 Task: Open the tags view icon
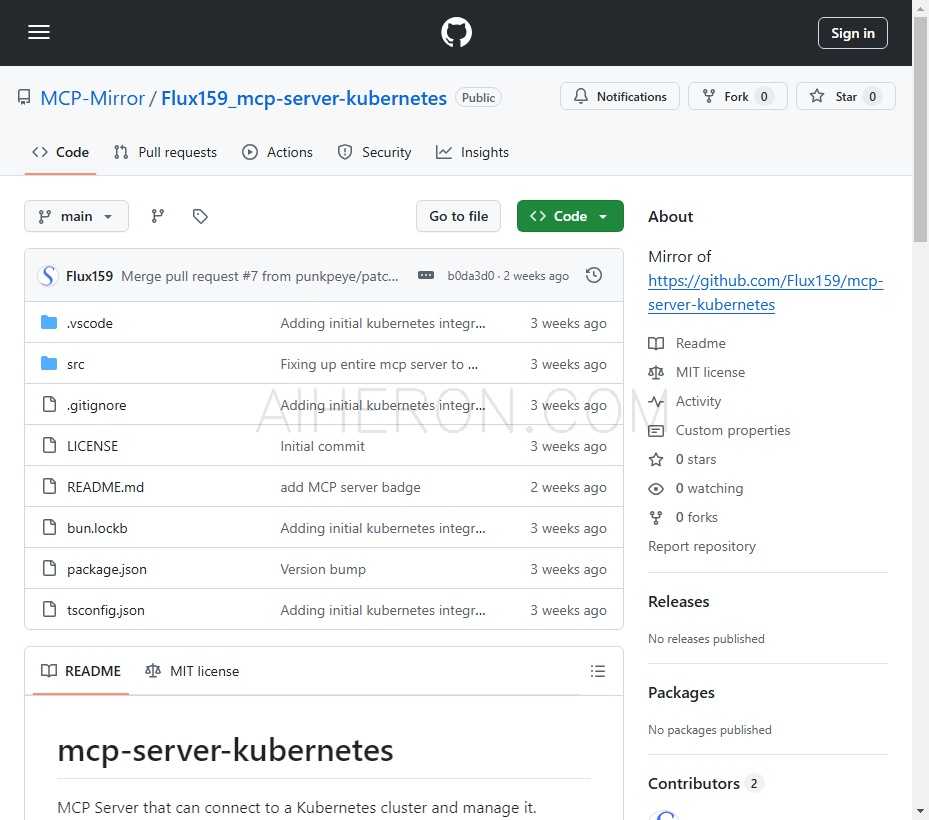(200, 216)
